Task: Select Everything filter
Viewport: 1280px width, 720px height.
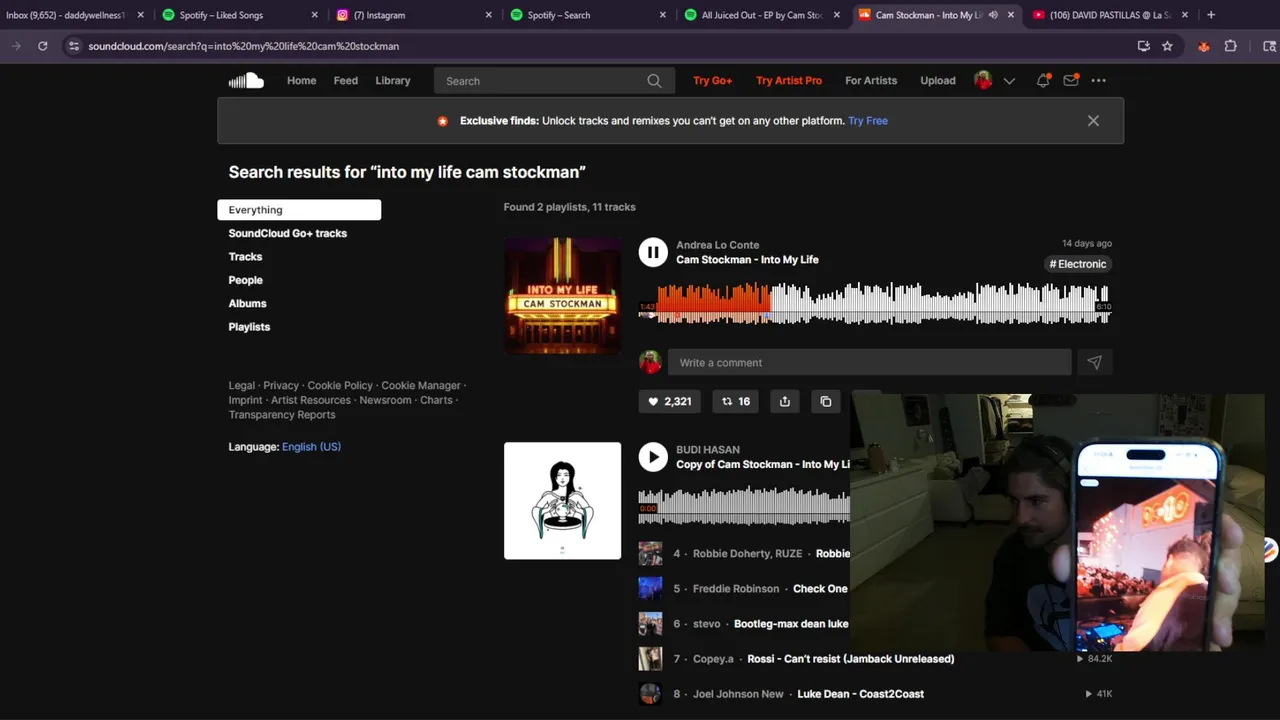Action: (x=299, y=210)
